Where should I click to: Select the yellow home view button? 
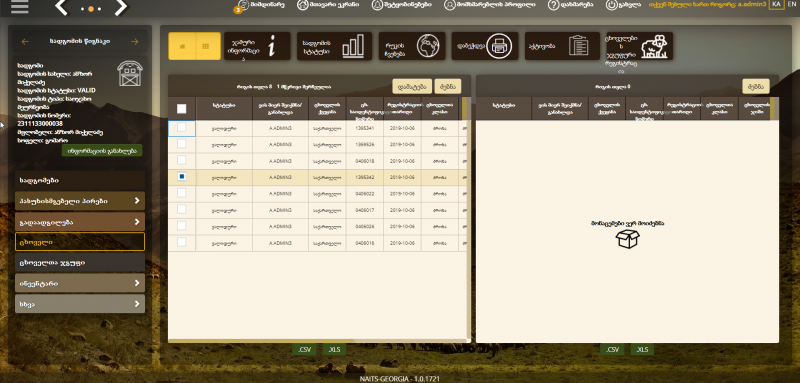coord(182,46)
